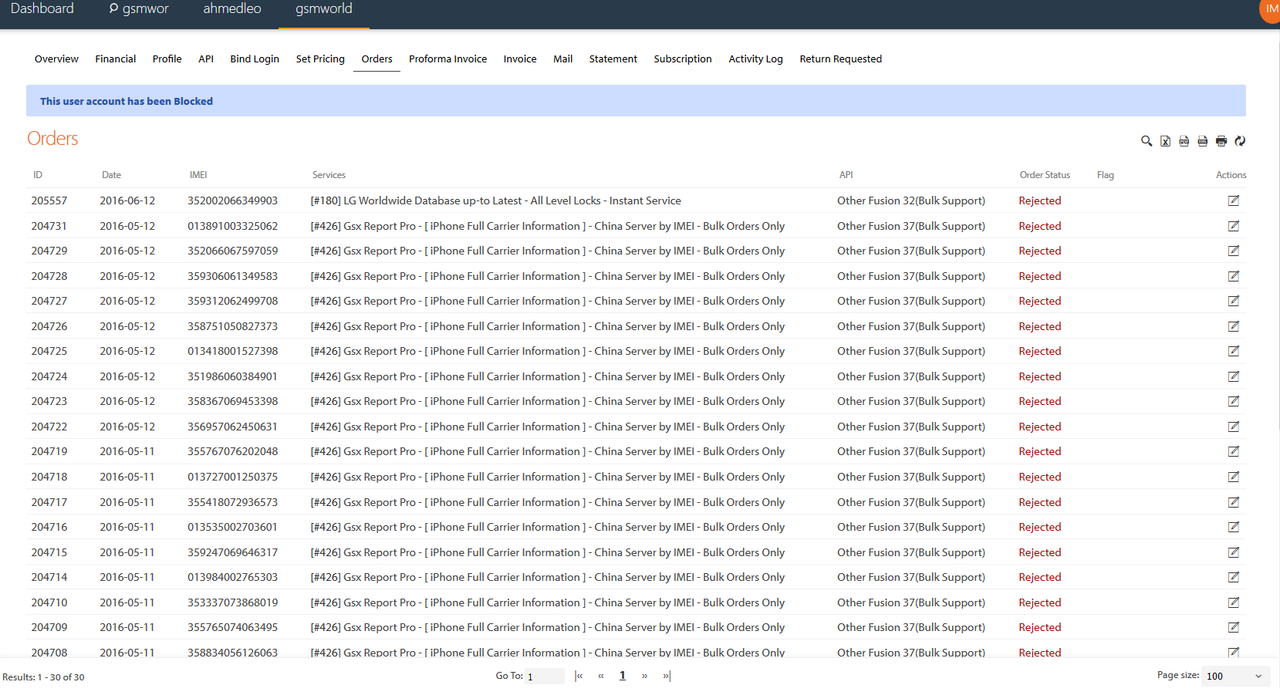
Task: Open edit action for order 204723
Action: pyautogui.click(x=1233, y=401)
